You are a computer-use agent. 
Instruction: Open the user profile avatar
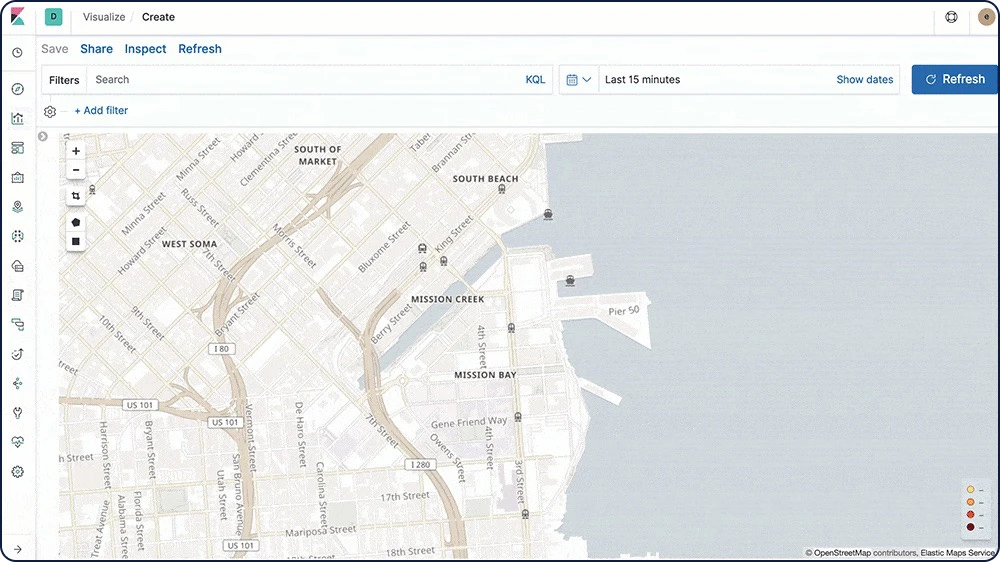click(x=987, y=17)
